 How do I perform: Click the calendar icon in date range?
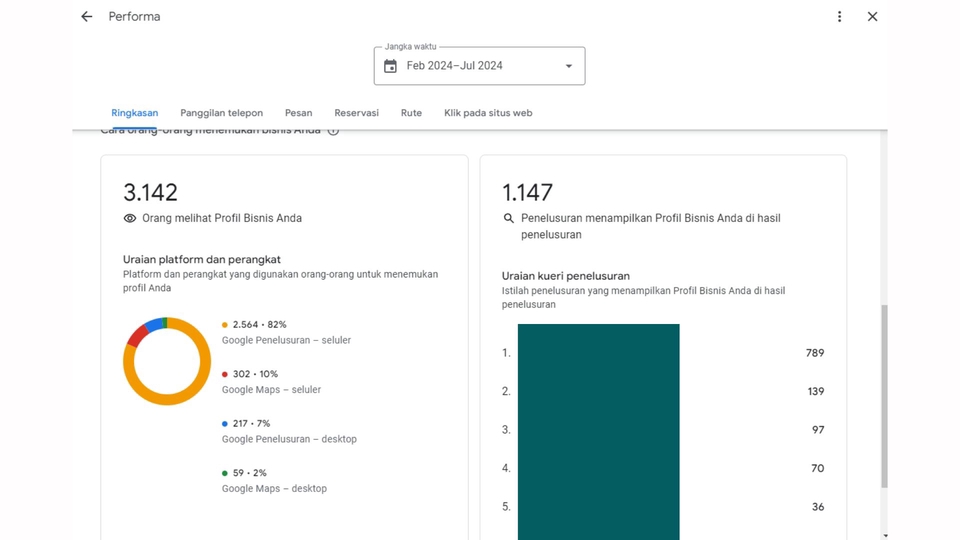390,66
